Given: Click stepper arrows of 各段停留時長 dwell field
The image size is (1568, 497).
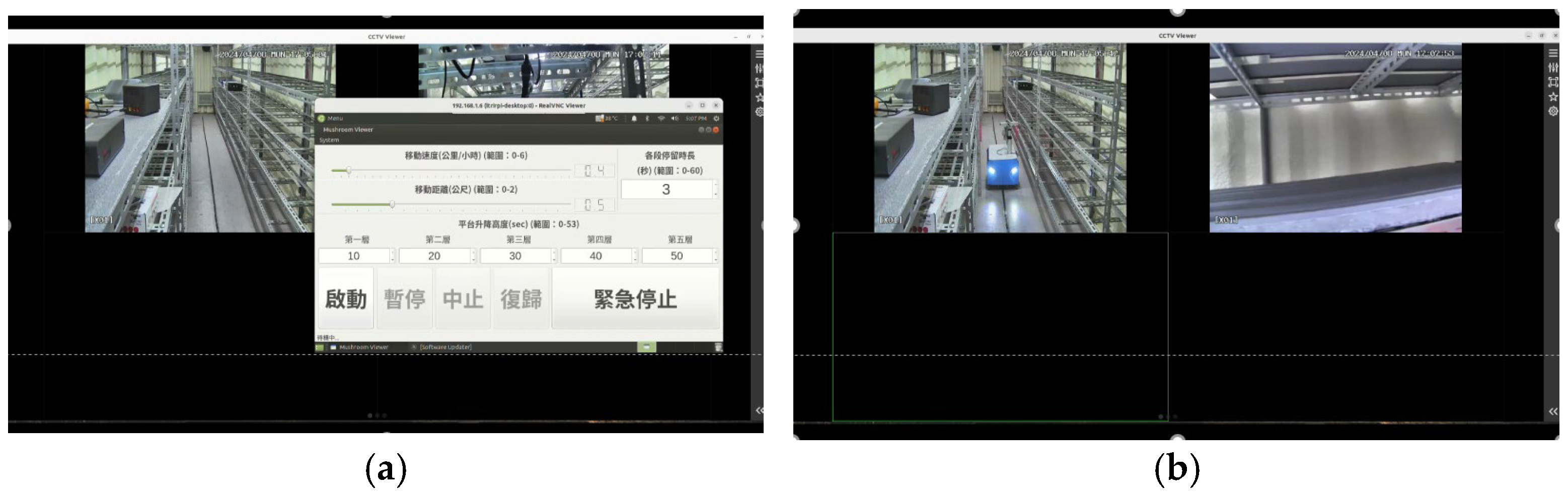Looking at the screenshot, I should tap(716, 190).
